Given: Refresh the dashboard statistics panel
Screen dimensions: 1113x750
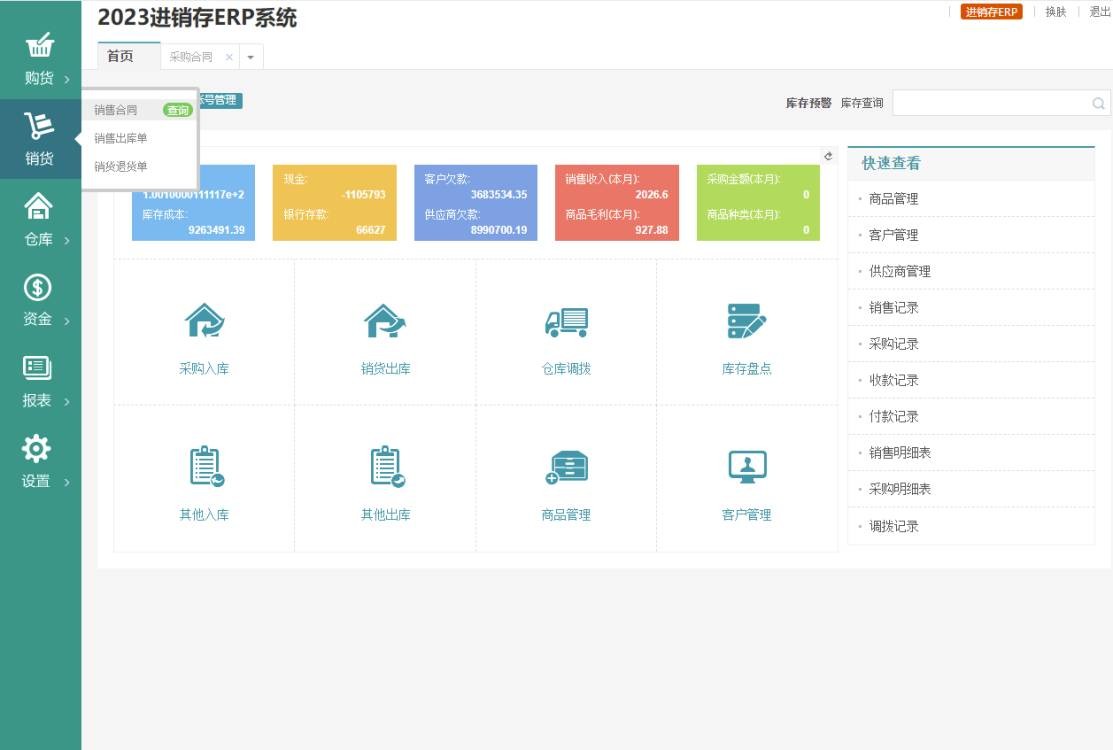Looking at the screenshot, I should point(828,156).
